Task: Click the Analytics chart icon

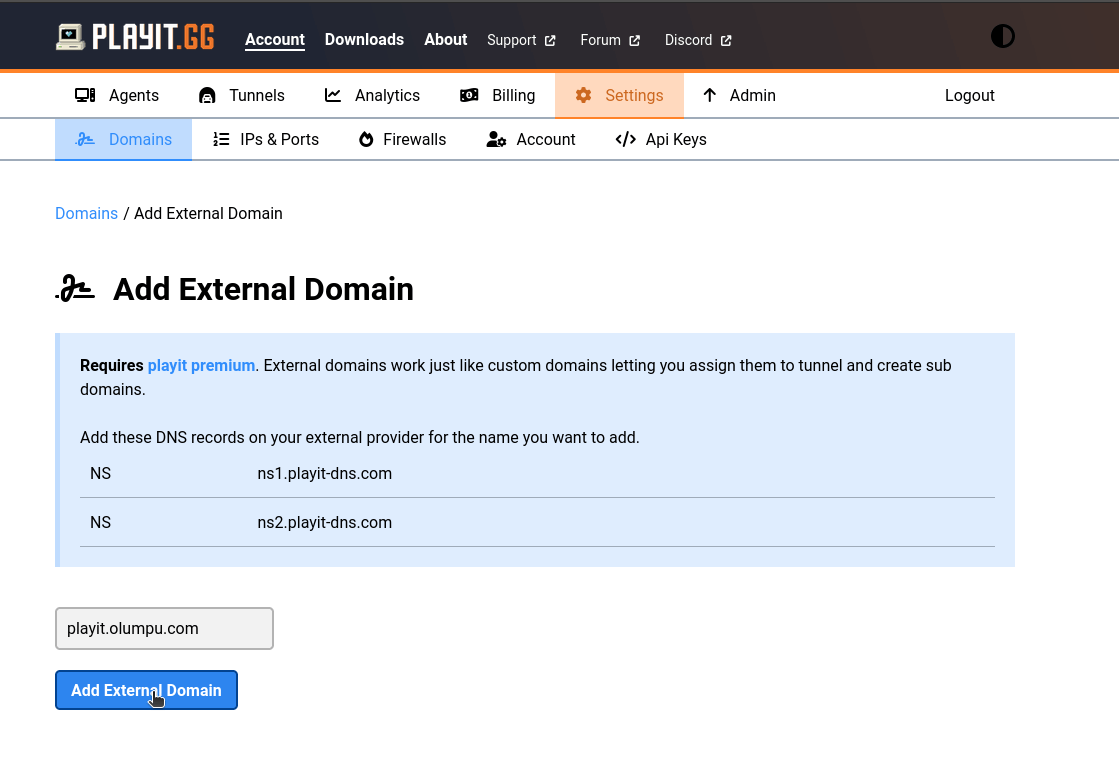Action: click(x=331, y=95)
